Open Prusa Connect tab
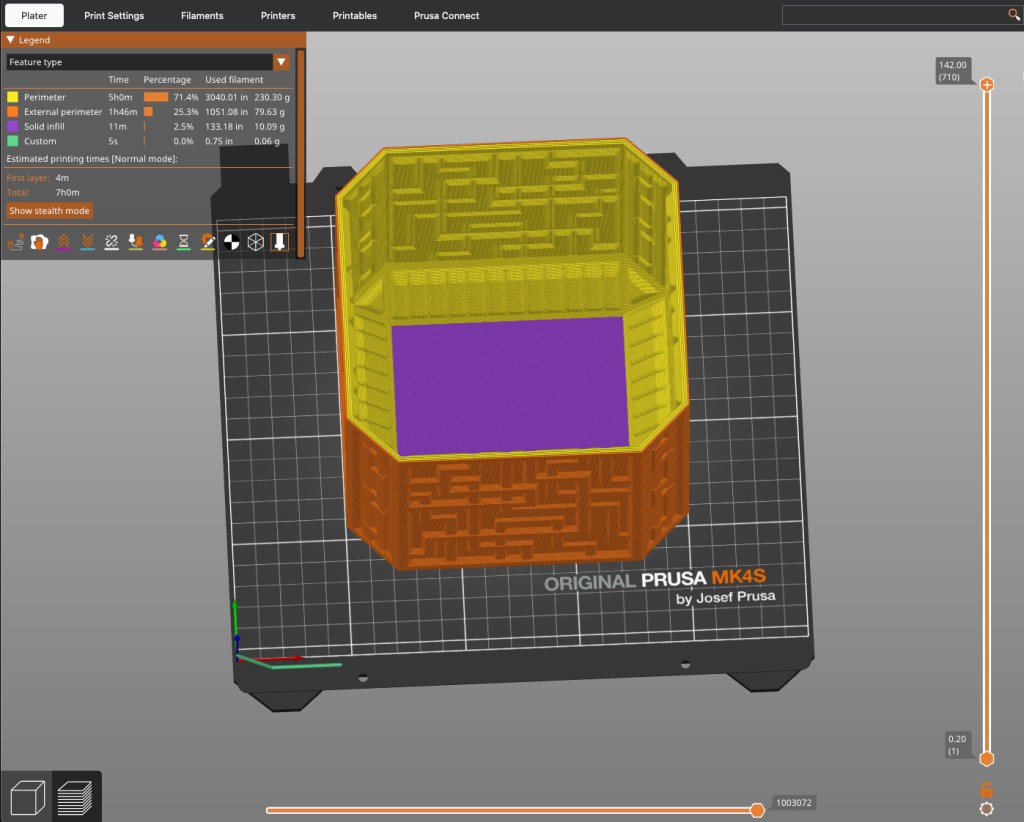Viewport: 1024px width, 822px height. coord(446,15)
